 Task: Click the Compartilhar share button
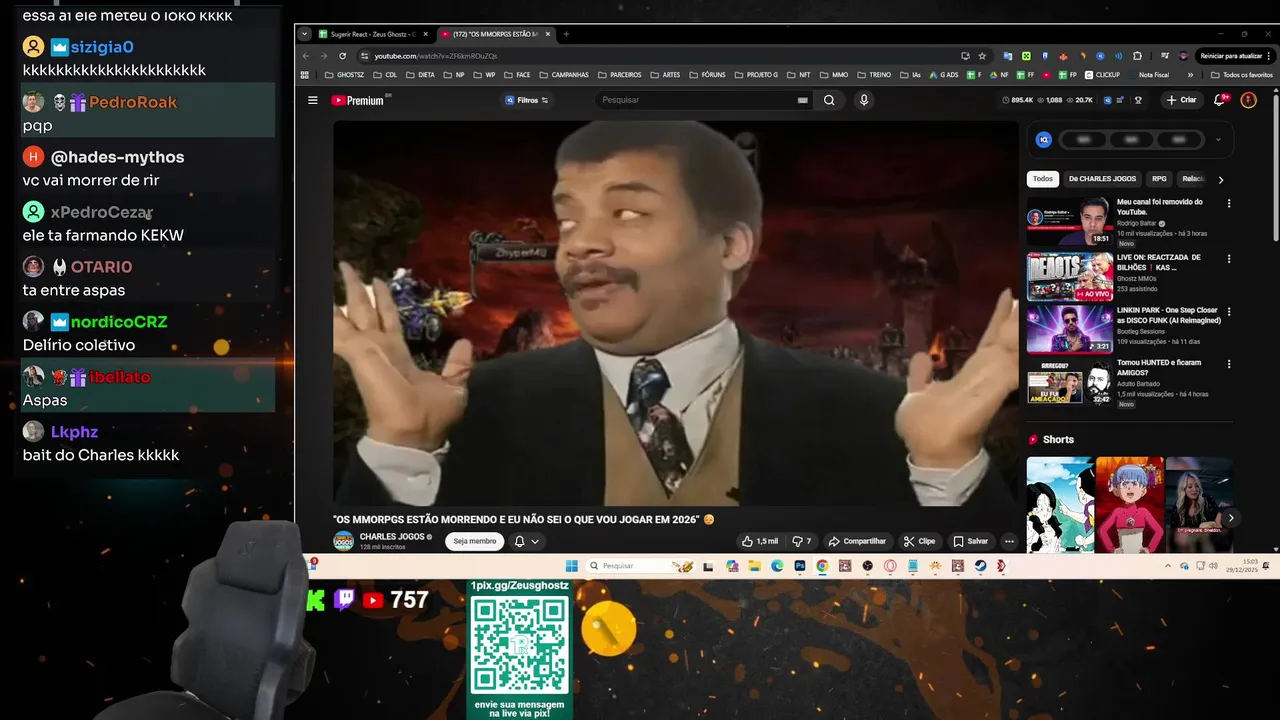click(858, 541)
